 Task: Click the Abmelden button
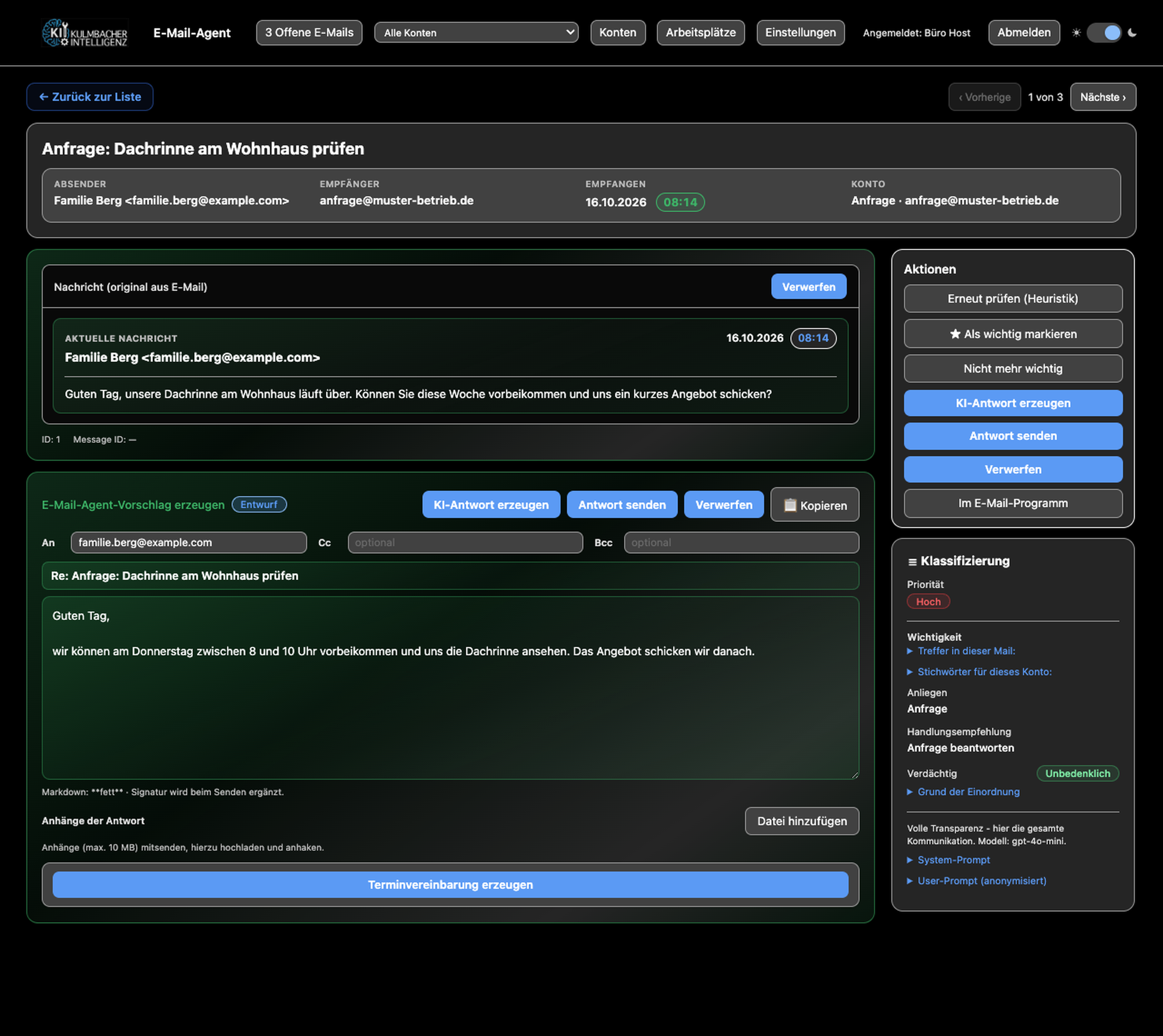click(x=1024, y=33)
